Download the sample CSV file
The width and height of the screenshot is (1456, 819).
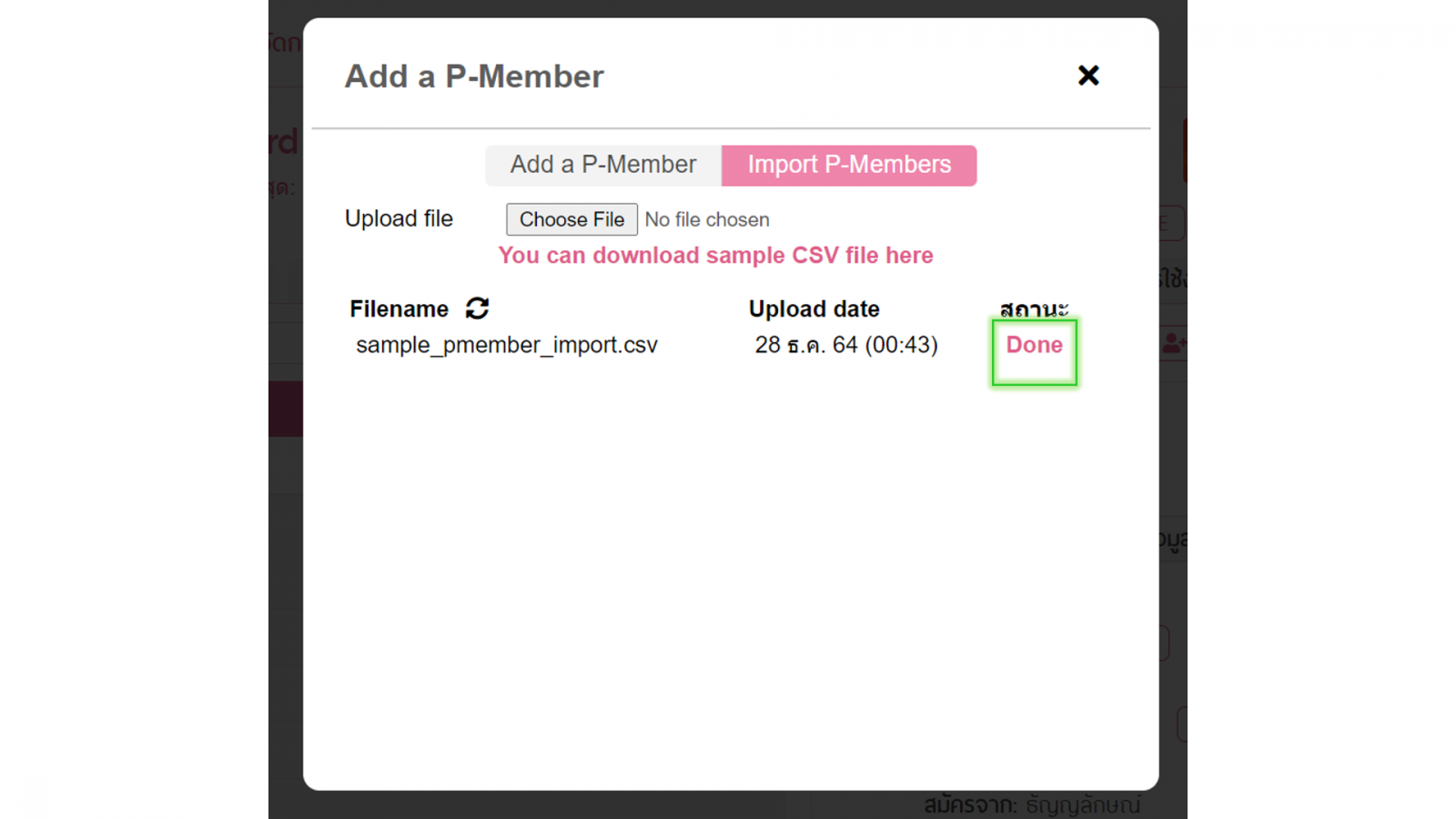[x=715, y=256]
